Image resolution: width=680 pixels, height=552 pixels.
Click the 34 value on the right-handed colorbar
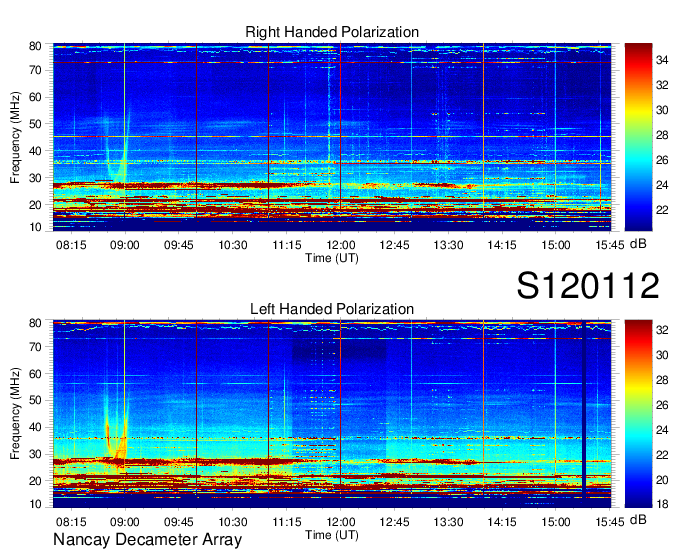click(662, 60)
